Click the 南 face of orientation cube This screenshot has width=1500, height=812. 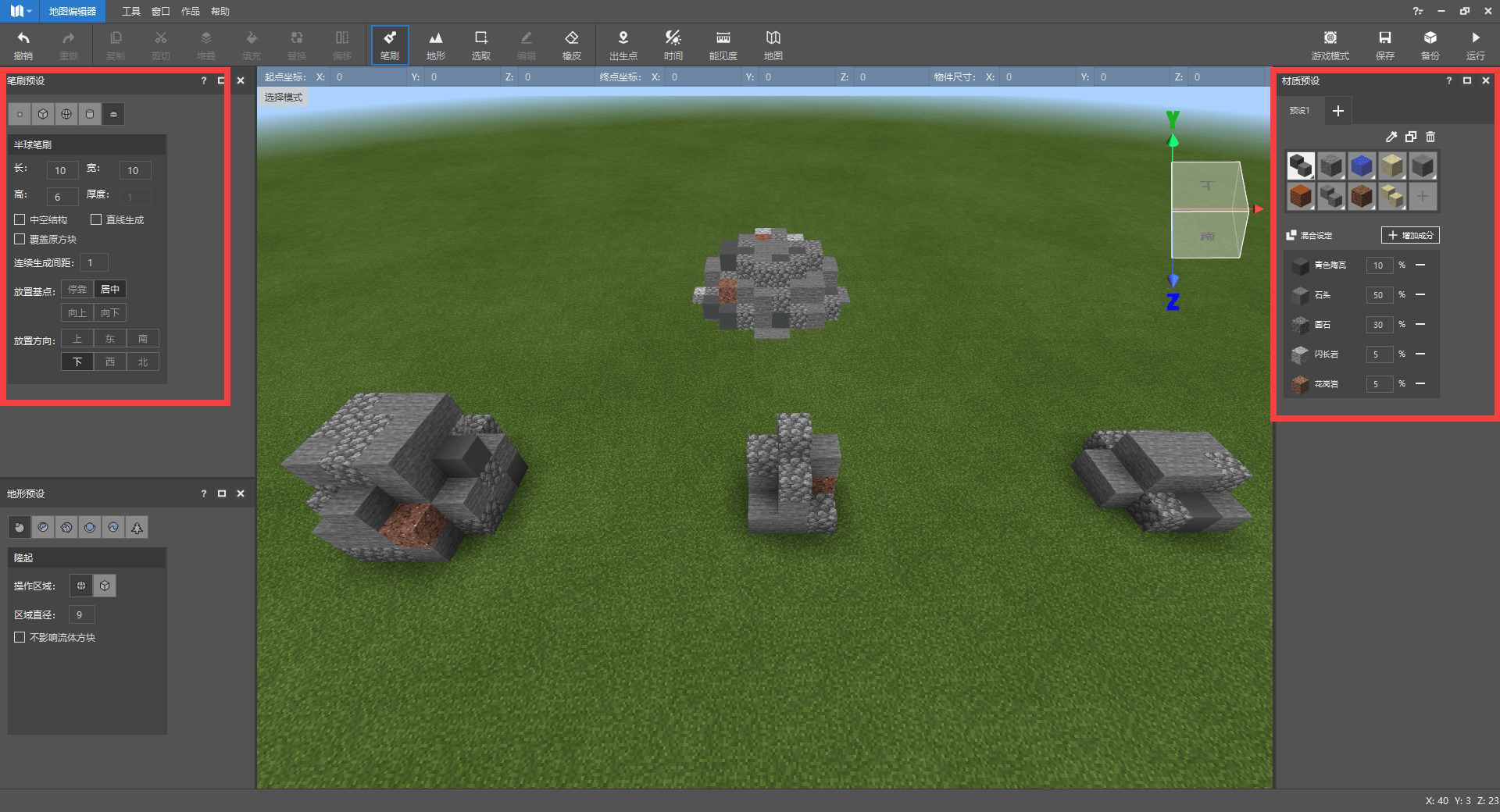[x=1208, y=235]
